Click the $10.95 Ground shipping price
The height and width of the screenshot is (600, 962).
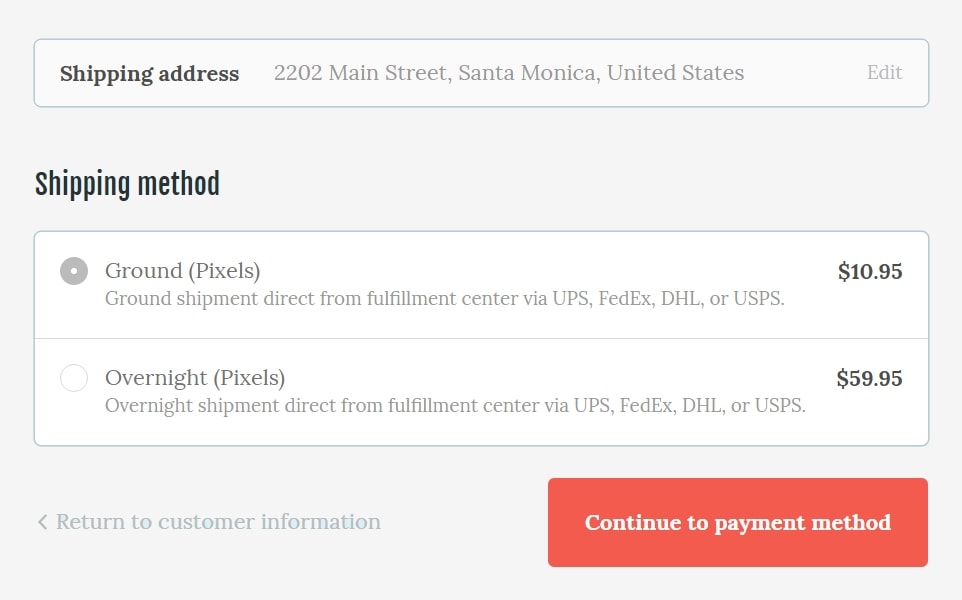(x=870, y=271)
